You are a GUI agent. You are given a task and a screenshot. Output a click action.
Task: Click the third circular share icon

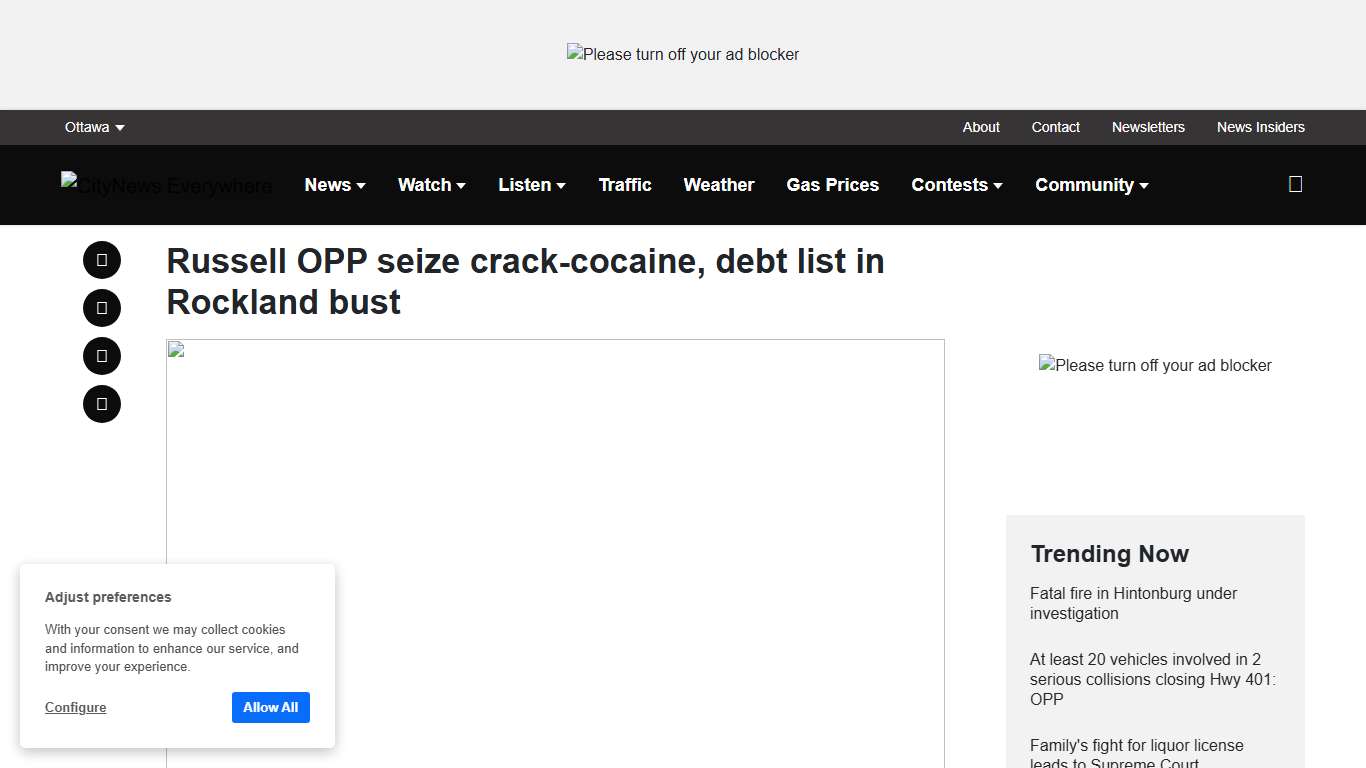pyautogui.click(x=101, y=355)
